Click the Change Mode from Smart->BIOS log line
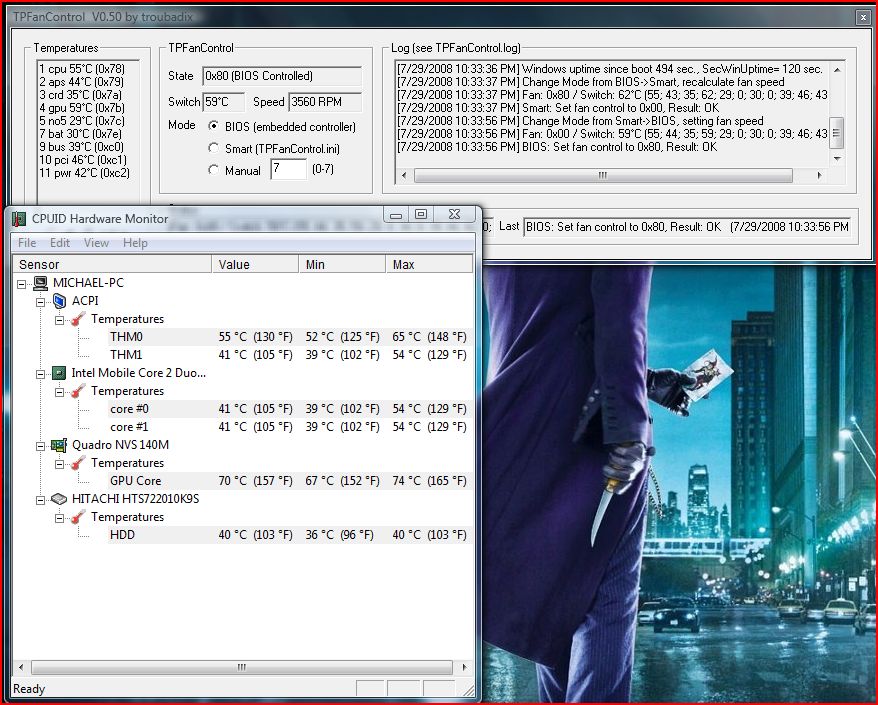This screenshot has height=705, width=878. 580,121
